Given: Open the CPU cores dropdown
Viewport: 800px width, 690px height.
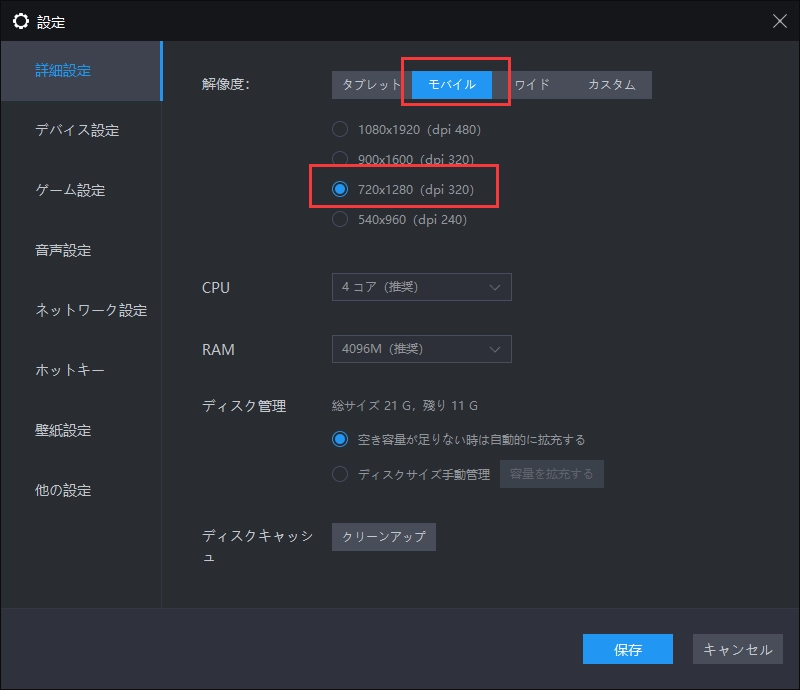Looking at the screenshot, I should point(420,287).
